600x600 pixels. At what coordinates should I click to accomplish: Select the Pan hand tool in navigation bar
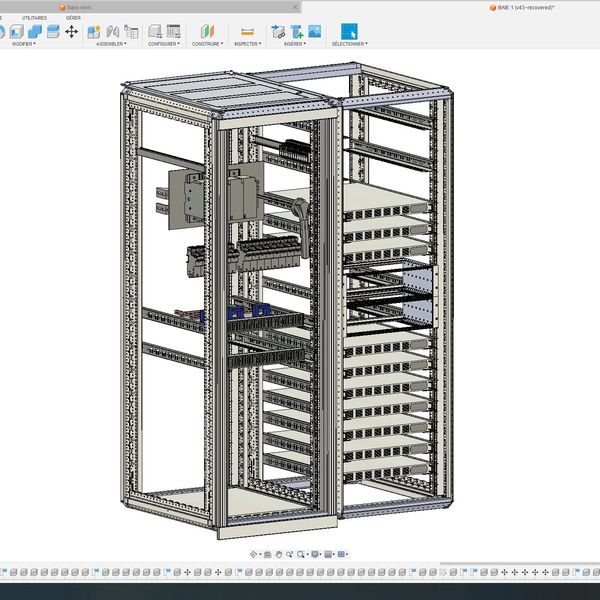click(x=279, y=554)
